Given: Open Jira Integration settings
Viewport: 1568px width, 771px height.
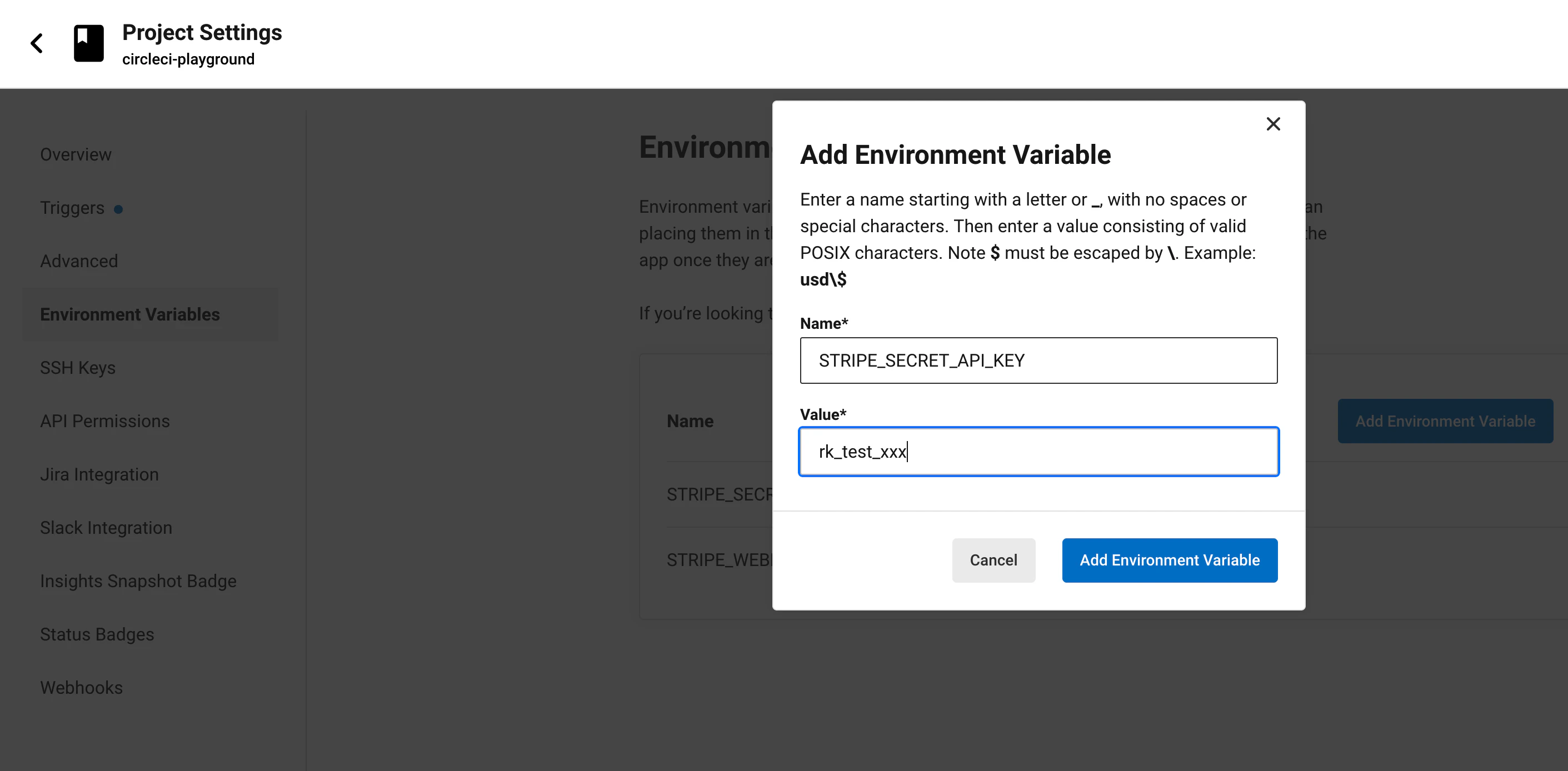Looking at the screenshot, I should pyautogui.click(x=100, y=474).
